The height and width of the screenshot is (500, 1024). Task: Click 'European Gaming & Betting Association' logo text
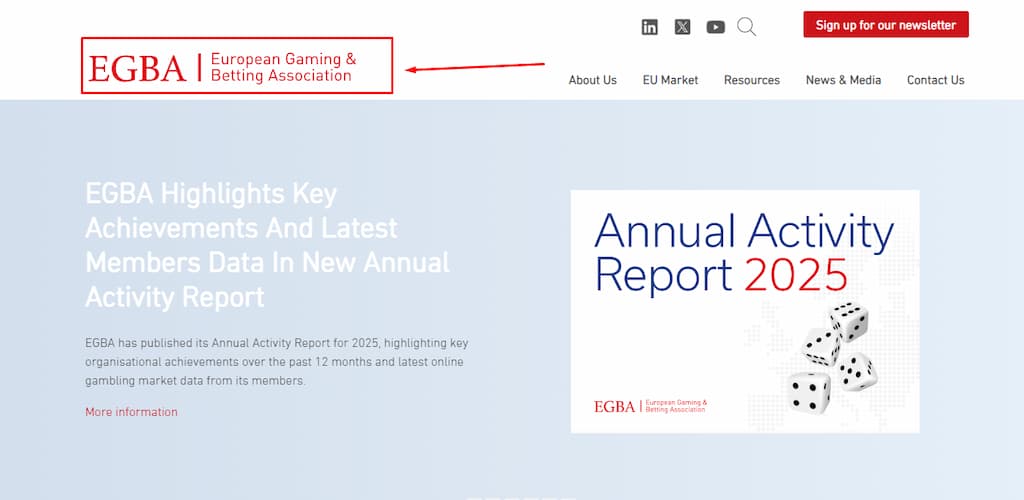283,67
